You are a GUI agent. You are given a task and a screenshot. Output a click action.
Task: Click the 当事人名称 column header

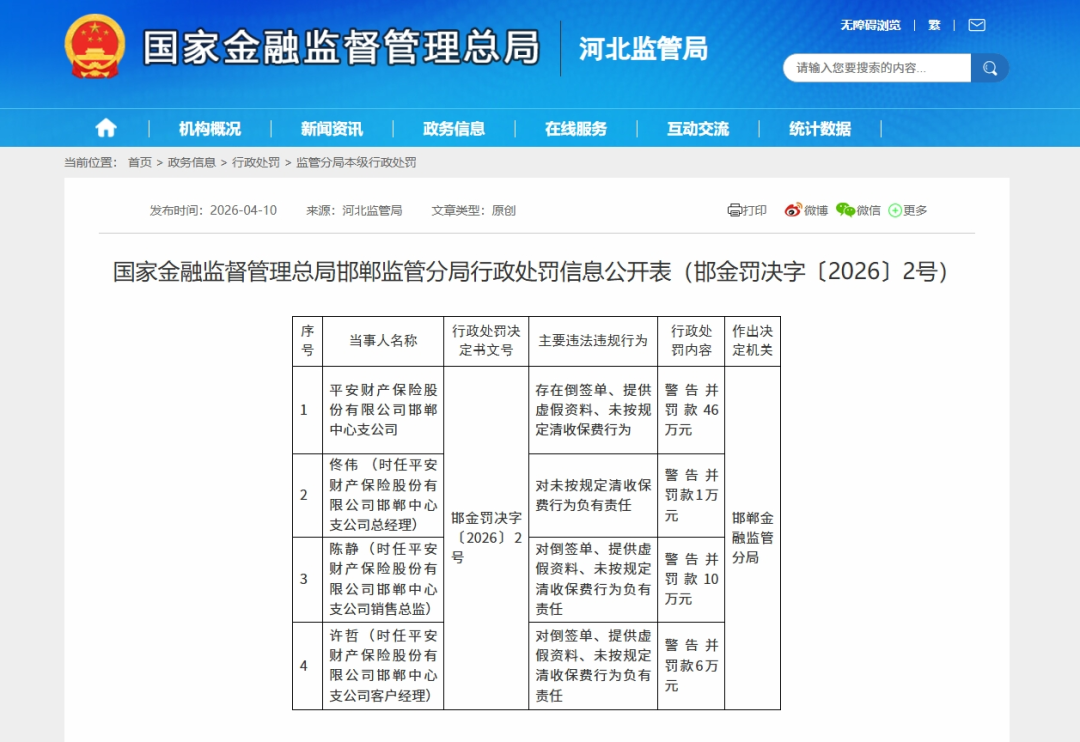[383, 341]
